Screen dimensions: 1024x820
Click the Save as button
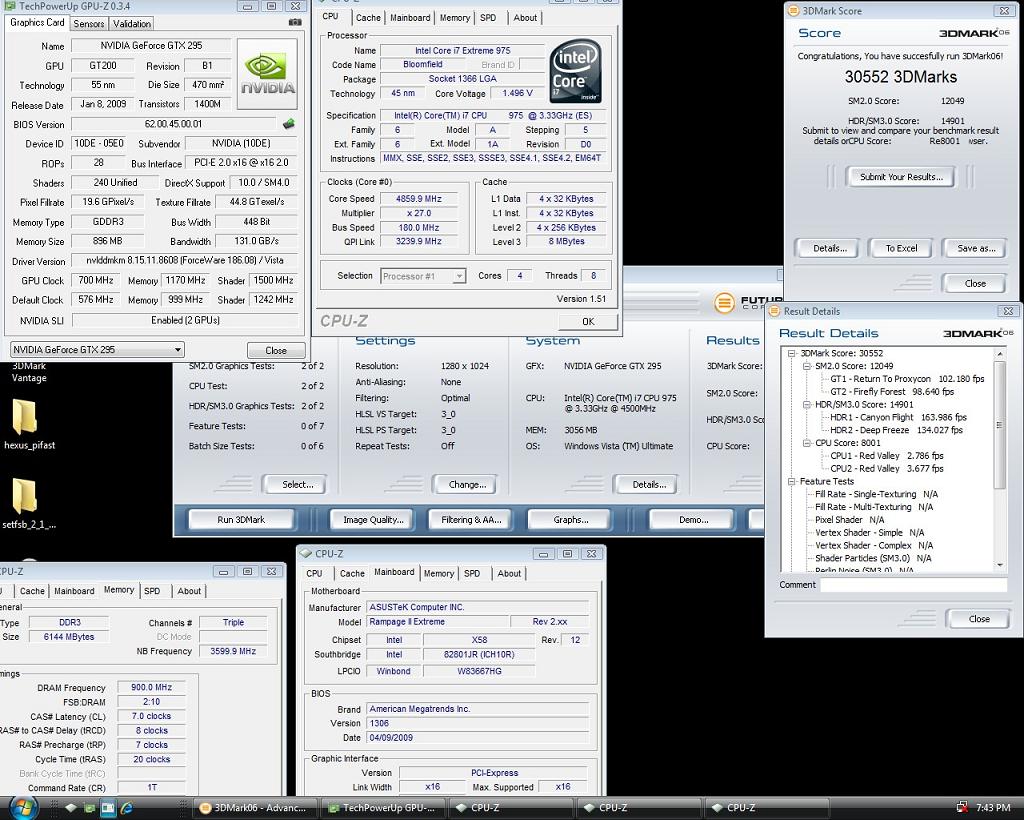click(x=976, y=248)
